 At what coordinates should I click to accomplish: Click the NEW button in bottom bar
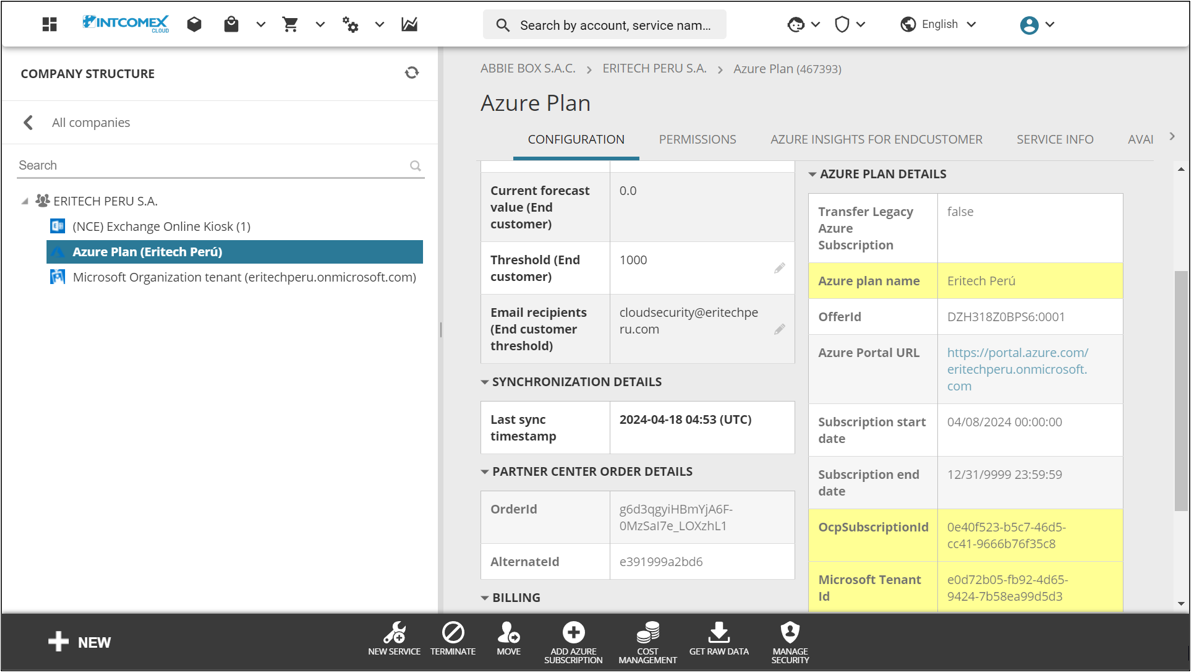[x=78, y=641]
